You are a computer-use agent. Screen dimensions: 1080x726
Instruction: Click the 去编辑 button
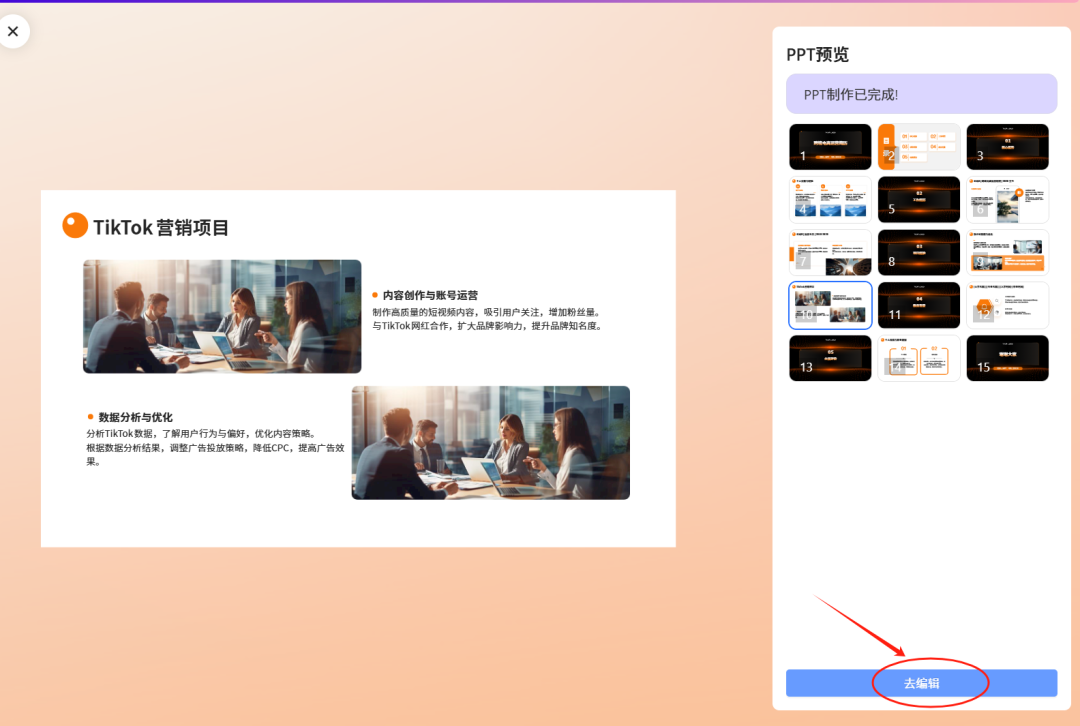tap(921, 683)
